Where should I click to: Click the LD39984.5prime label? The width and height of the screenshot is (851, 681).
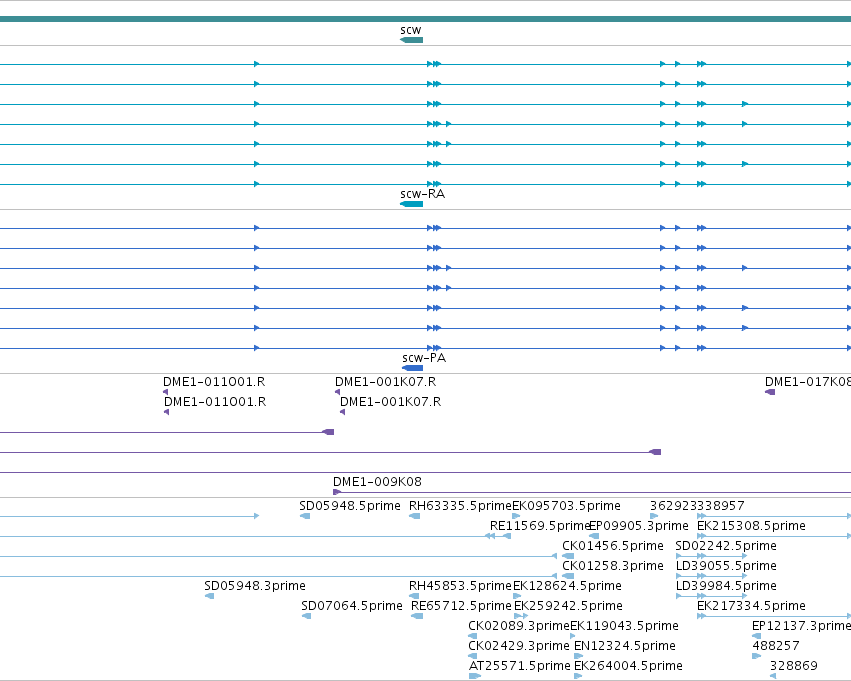click(x=726, y=586)
